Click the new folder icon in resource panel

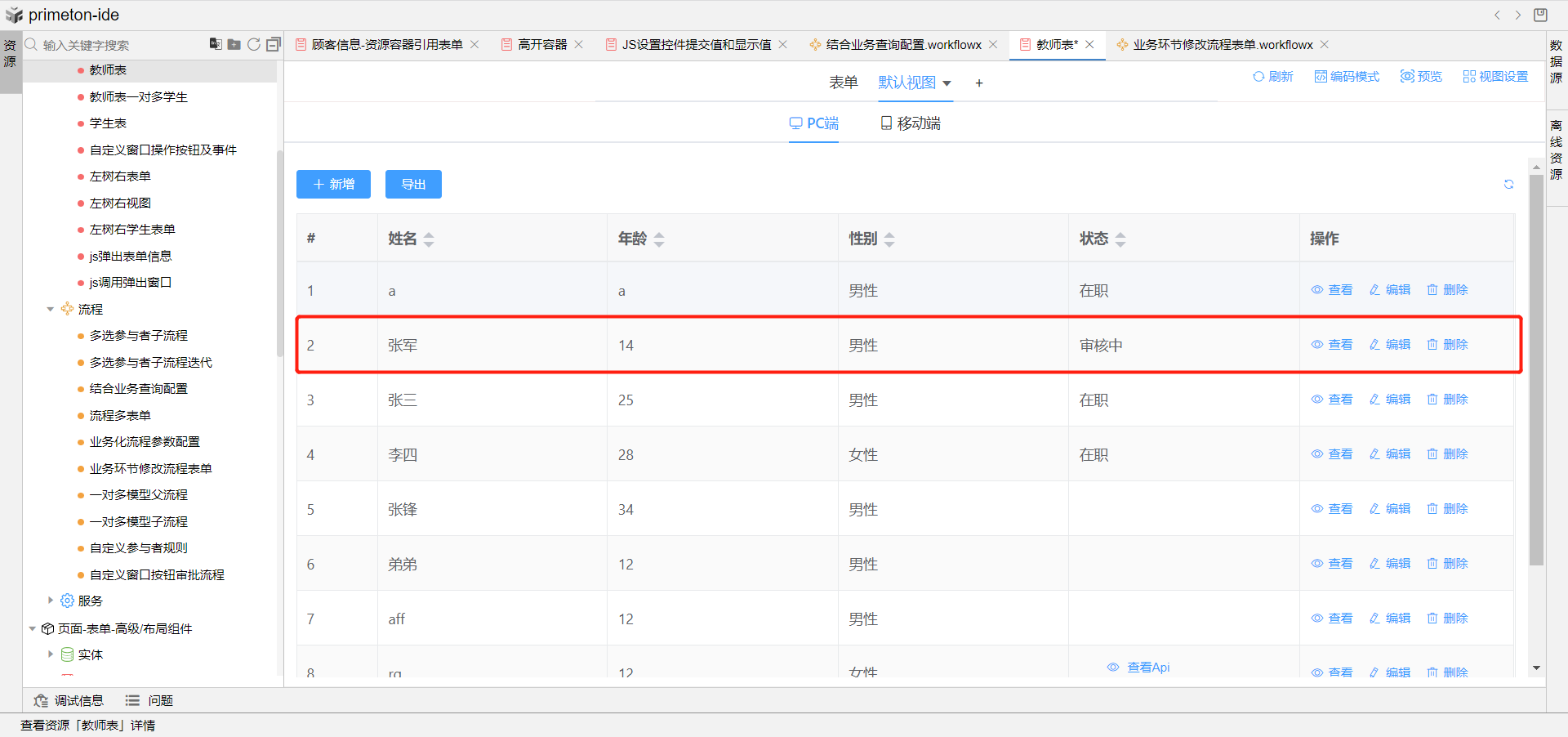click(x=234, y=44)
